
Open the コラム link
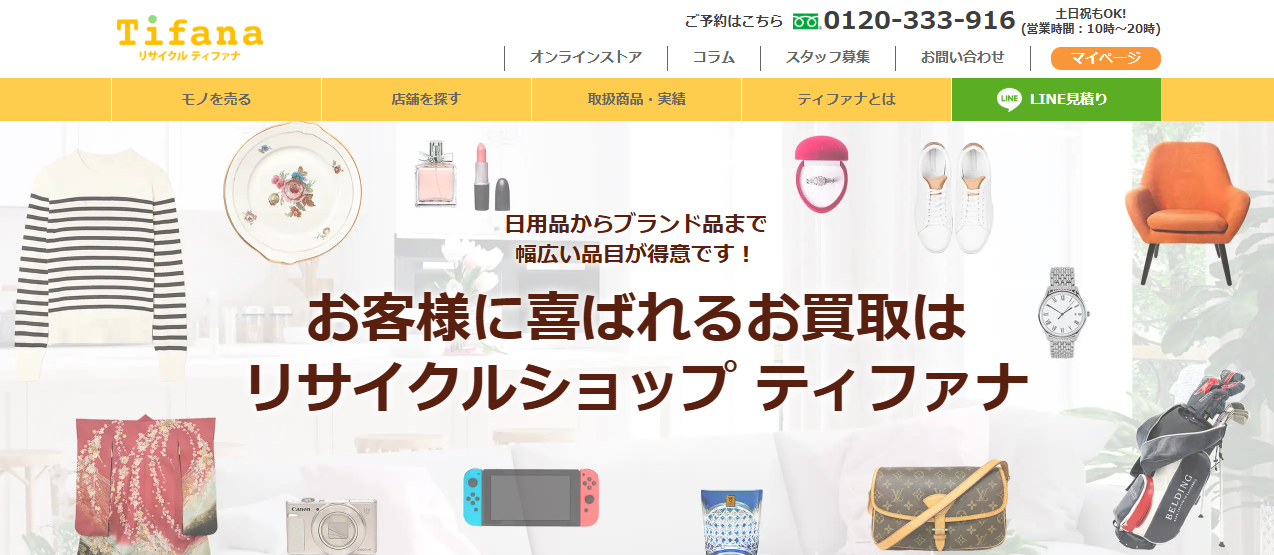click(714, 58)
